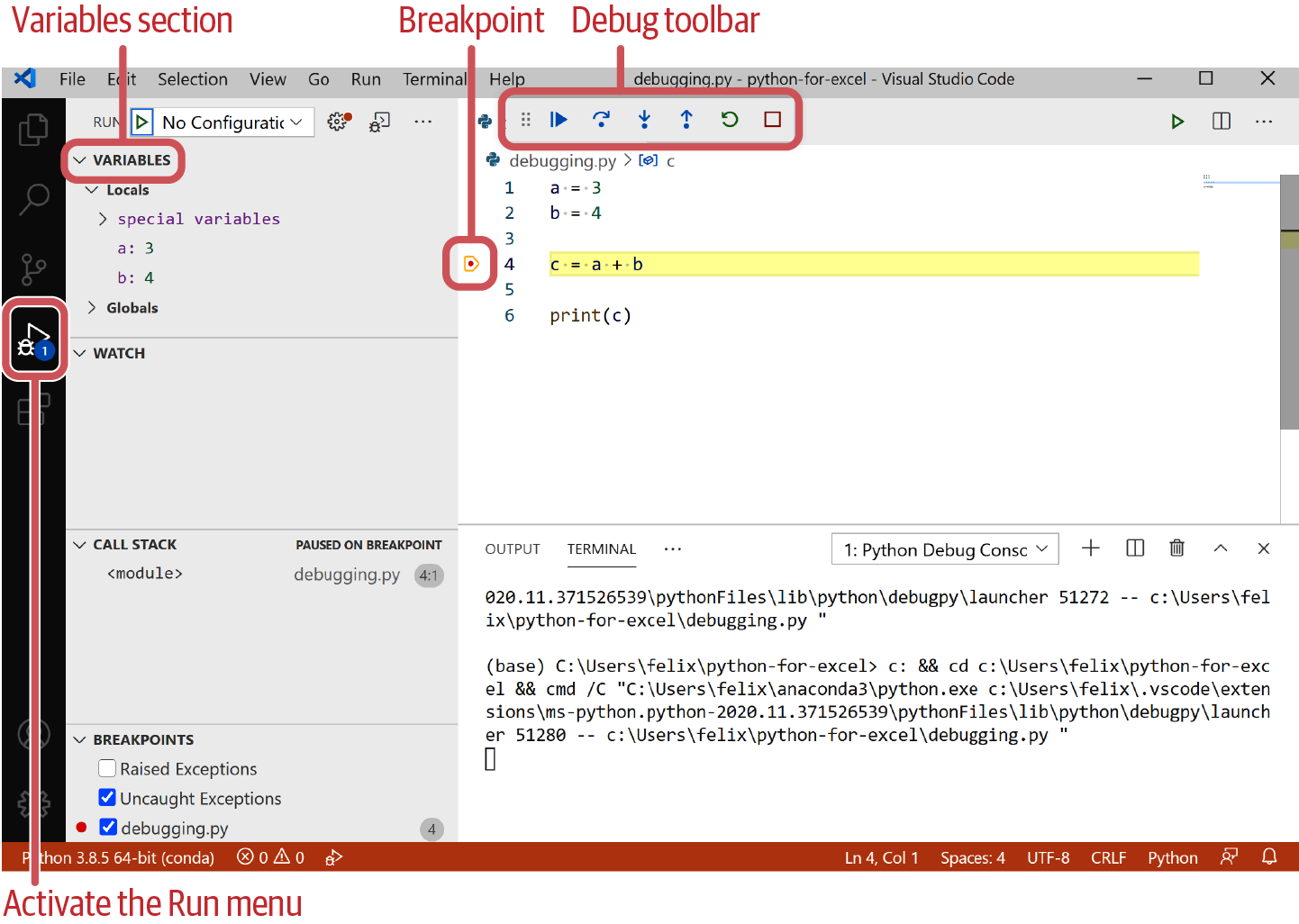Click the debug toolbar drag handle
Screen dimensions: 1299x924
click(526, 119)
